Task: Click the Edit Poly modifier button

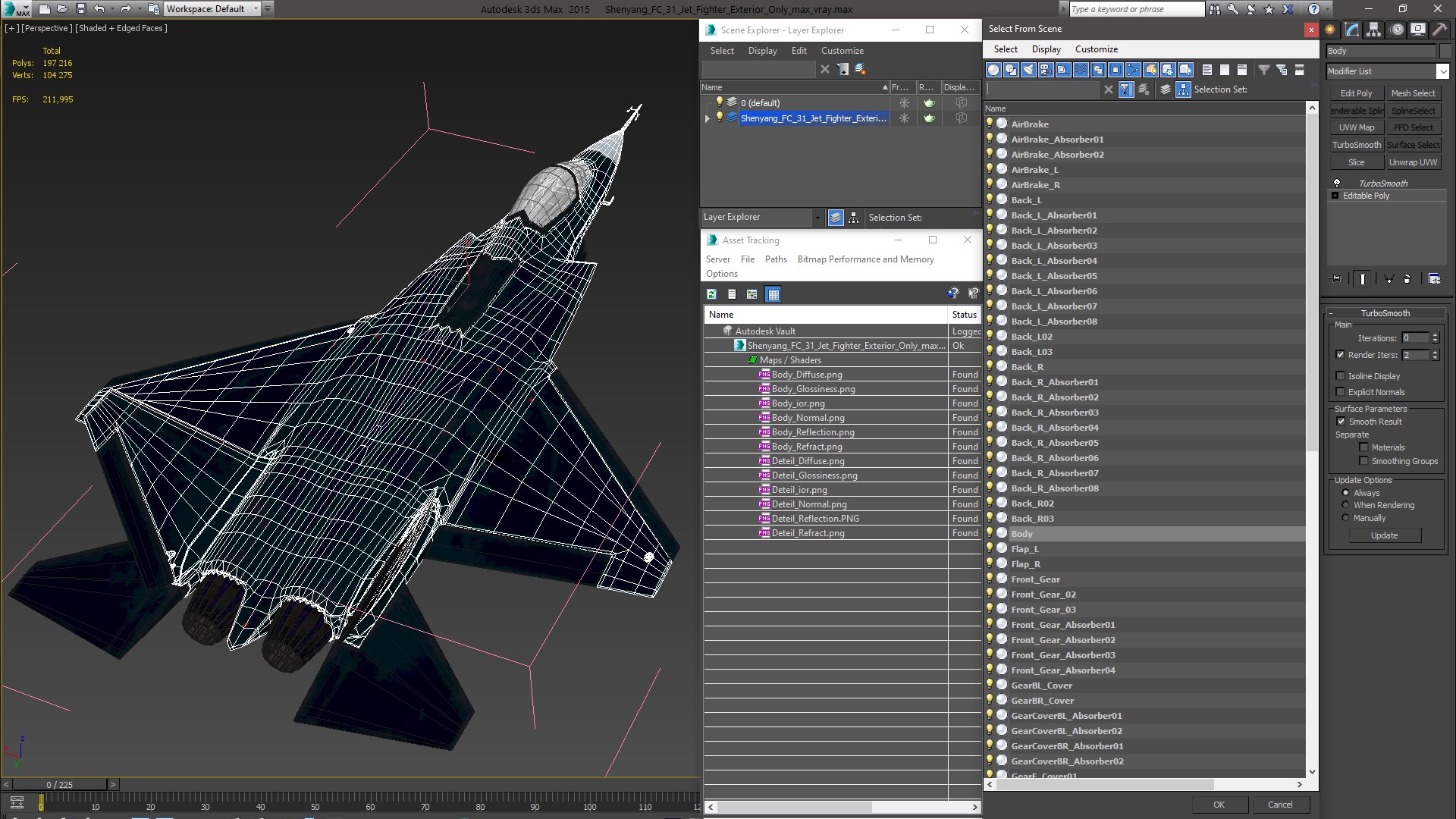Action: point(1356,93)
